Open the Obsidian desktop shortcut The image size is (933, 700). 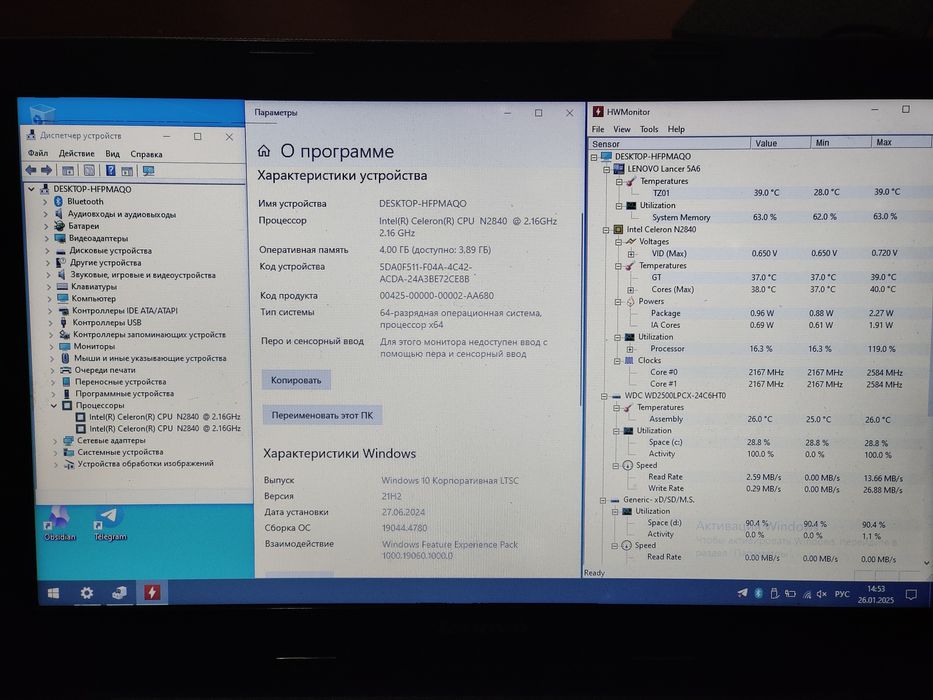coord(60,524)
